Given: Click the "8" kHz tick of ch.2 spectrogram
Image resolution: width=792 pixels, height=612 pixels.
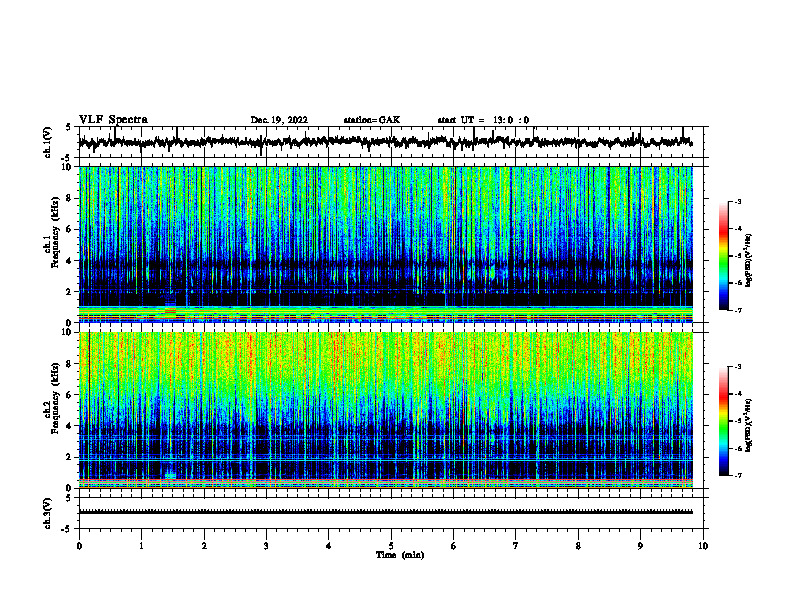Looking at the screenshot, I should click(69, 364).
